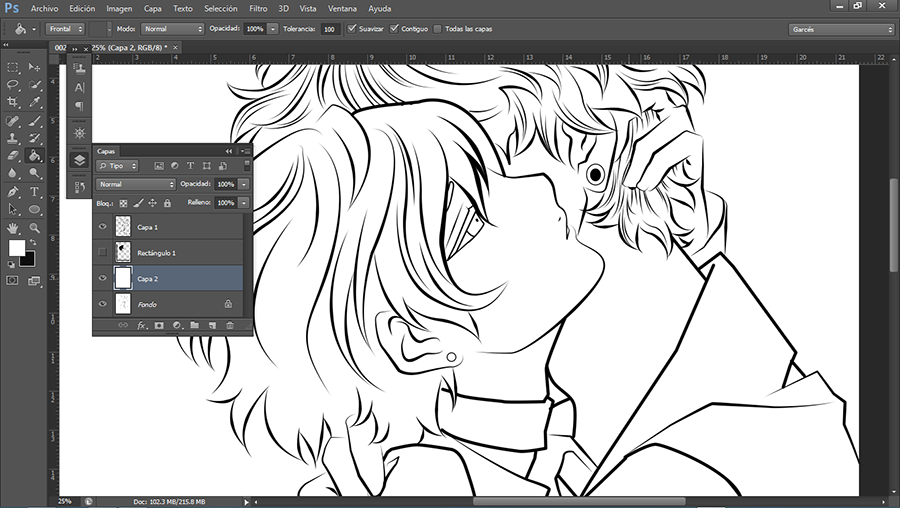Open the Filtro menu
900x508 pixels.
coord(258,8)
